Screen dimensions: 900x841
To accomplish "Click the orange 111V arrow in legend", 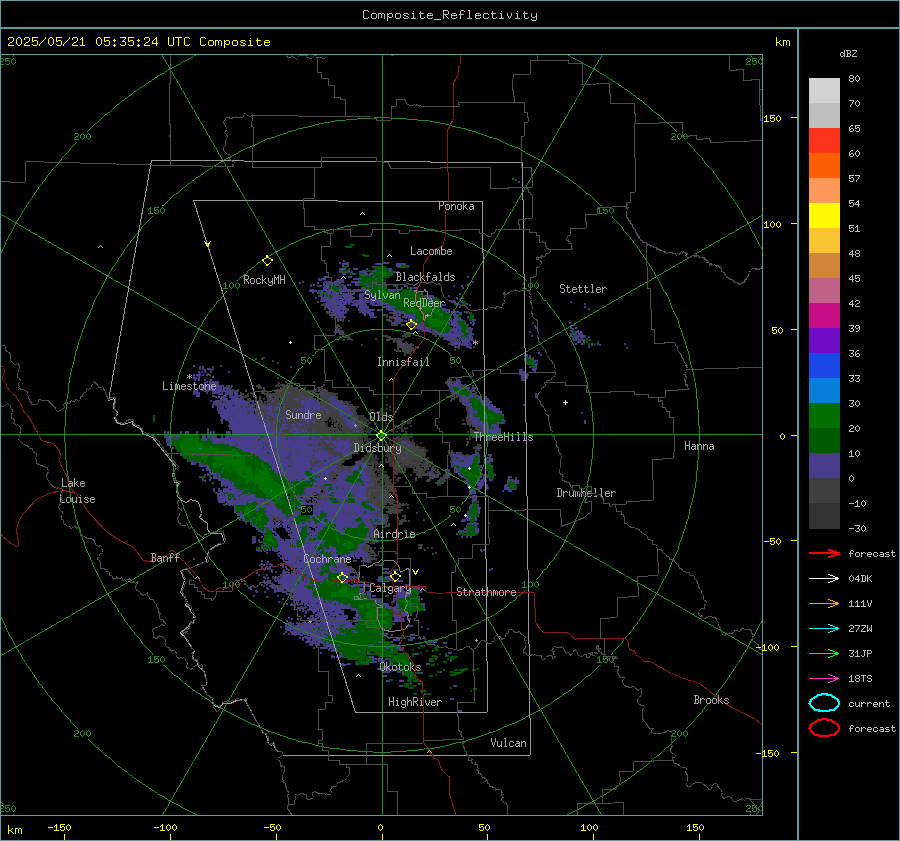I will pos(824,603).
